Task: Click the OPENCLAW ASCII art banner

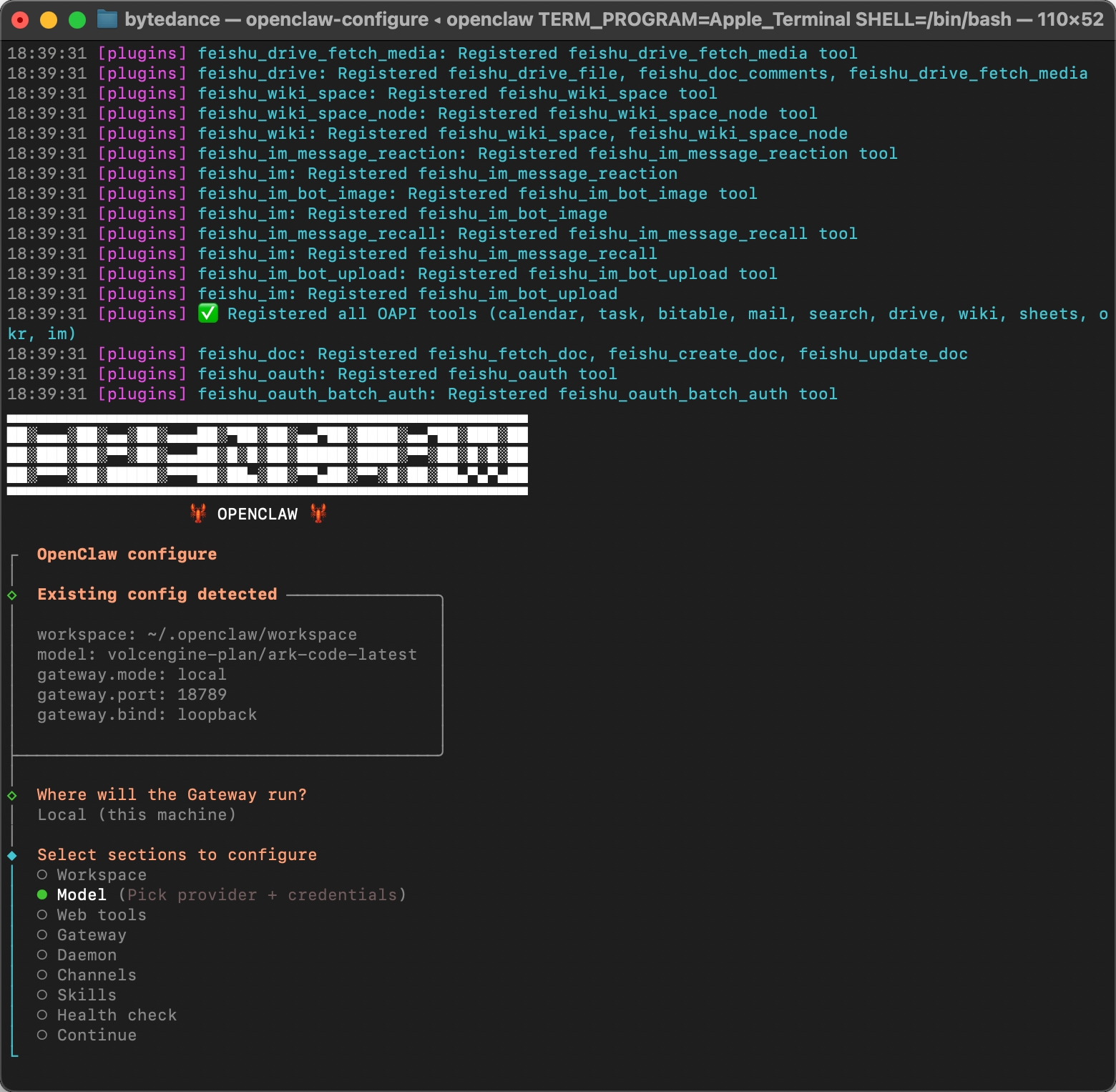Action: coord(267,454)
